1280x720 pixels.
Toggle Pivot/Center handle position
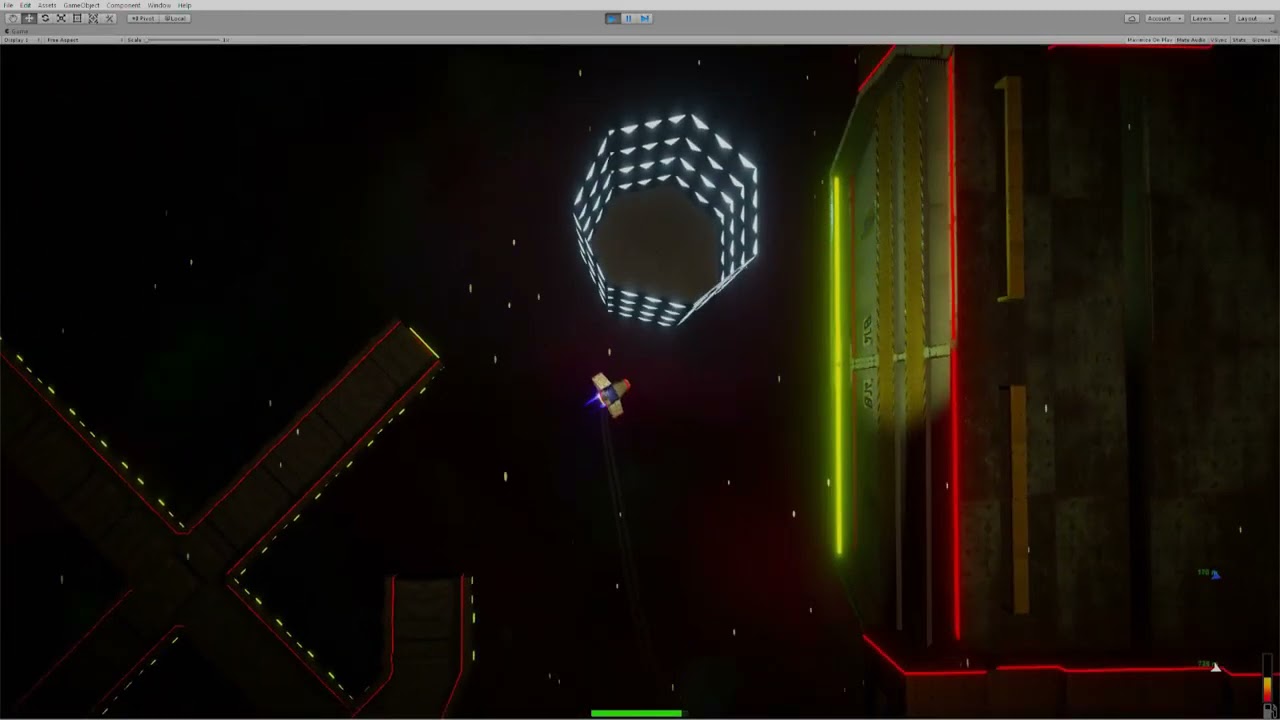click(x=143, y=18)
